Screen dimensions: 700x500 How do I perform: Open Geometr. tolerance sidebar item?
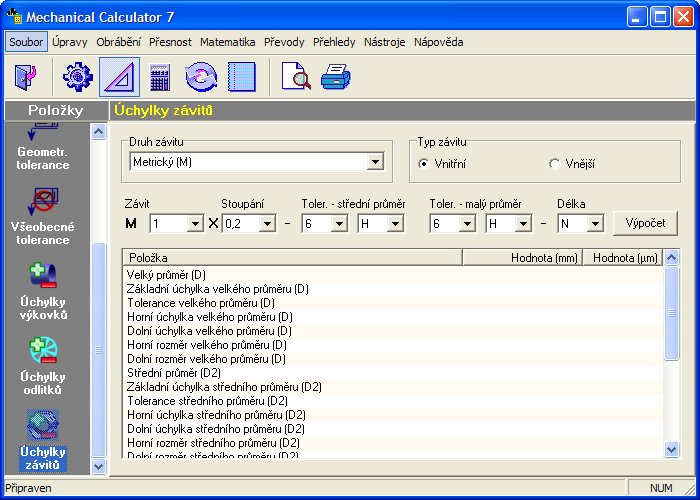pos(42,147)
